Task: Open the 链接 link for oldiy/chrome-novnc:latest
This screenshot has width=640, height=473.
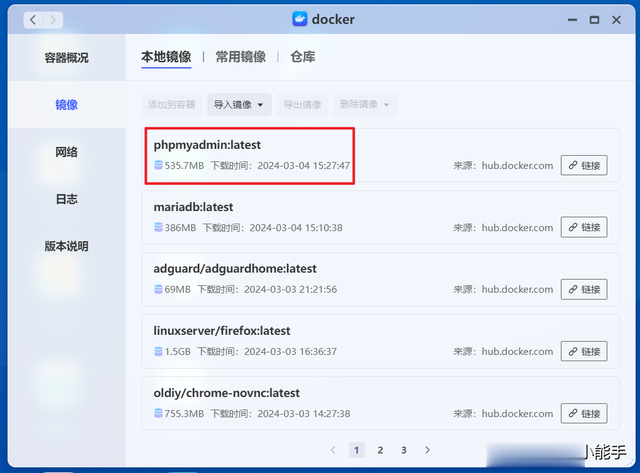Action: 584,413
